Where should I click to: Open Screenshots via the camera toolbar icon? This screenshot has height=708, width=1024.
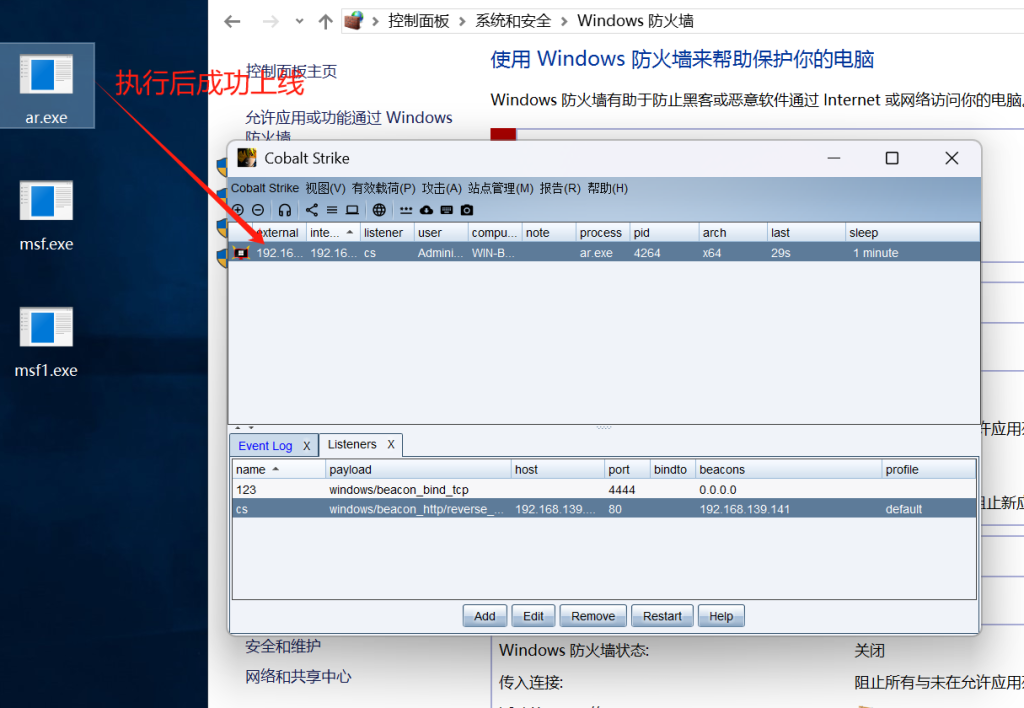pyautogui.click(x=467, y=210)
